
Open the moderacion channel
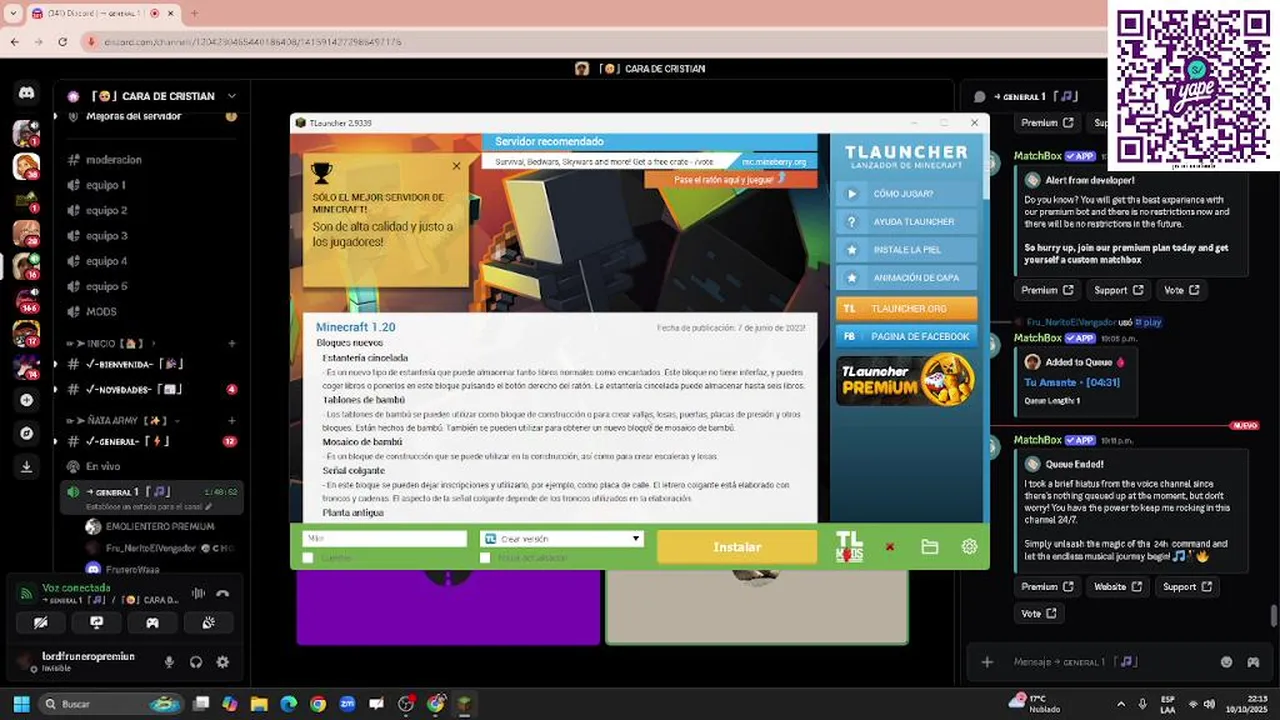point(113,160)
